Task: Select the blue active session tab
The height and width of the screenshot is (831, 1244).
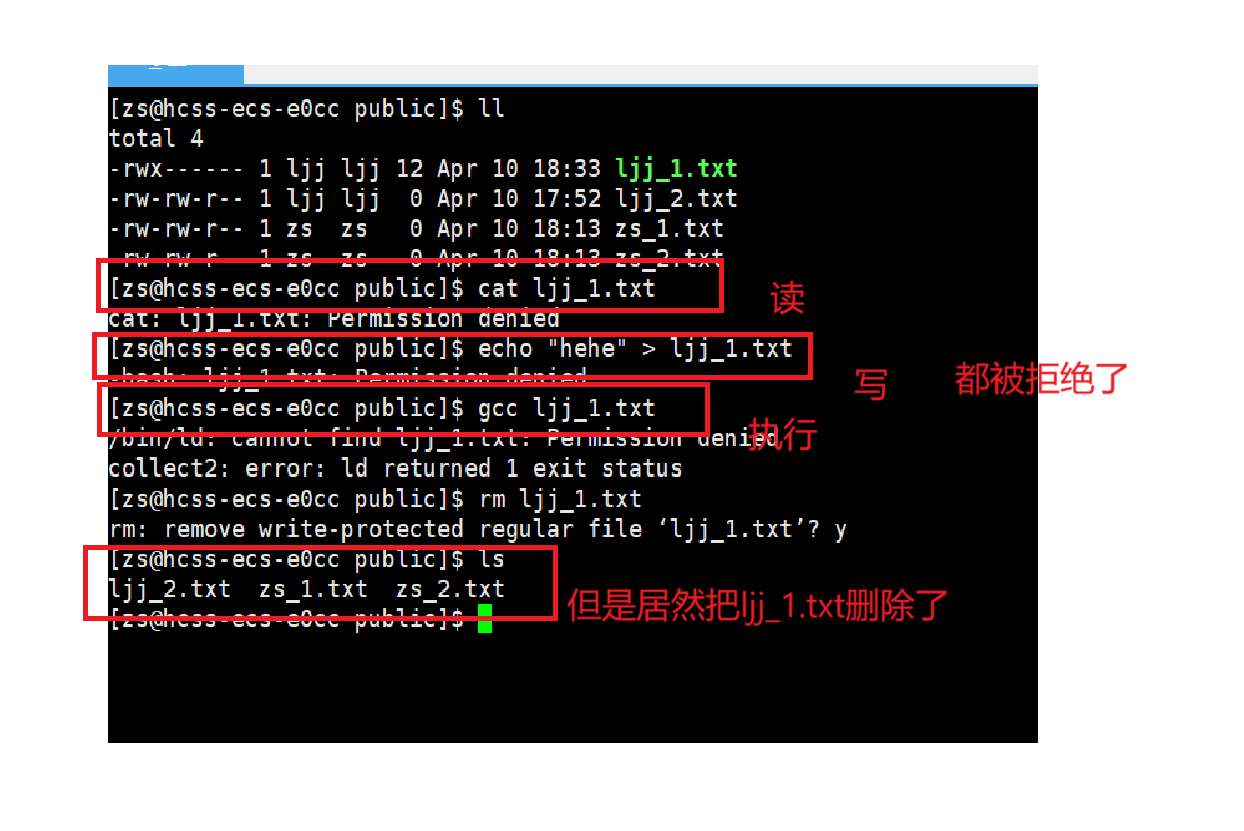Action: 176,74
